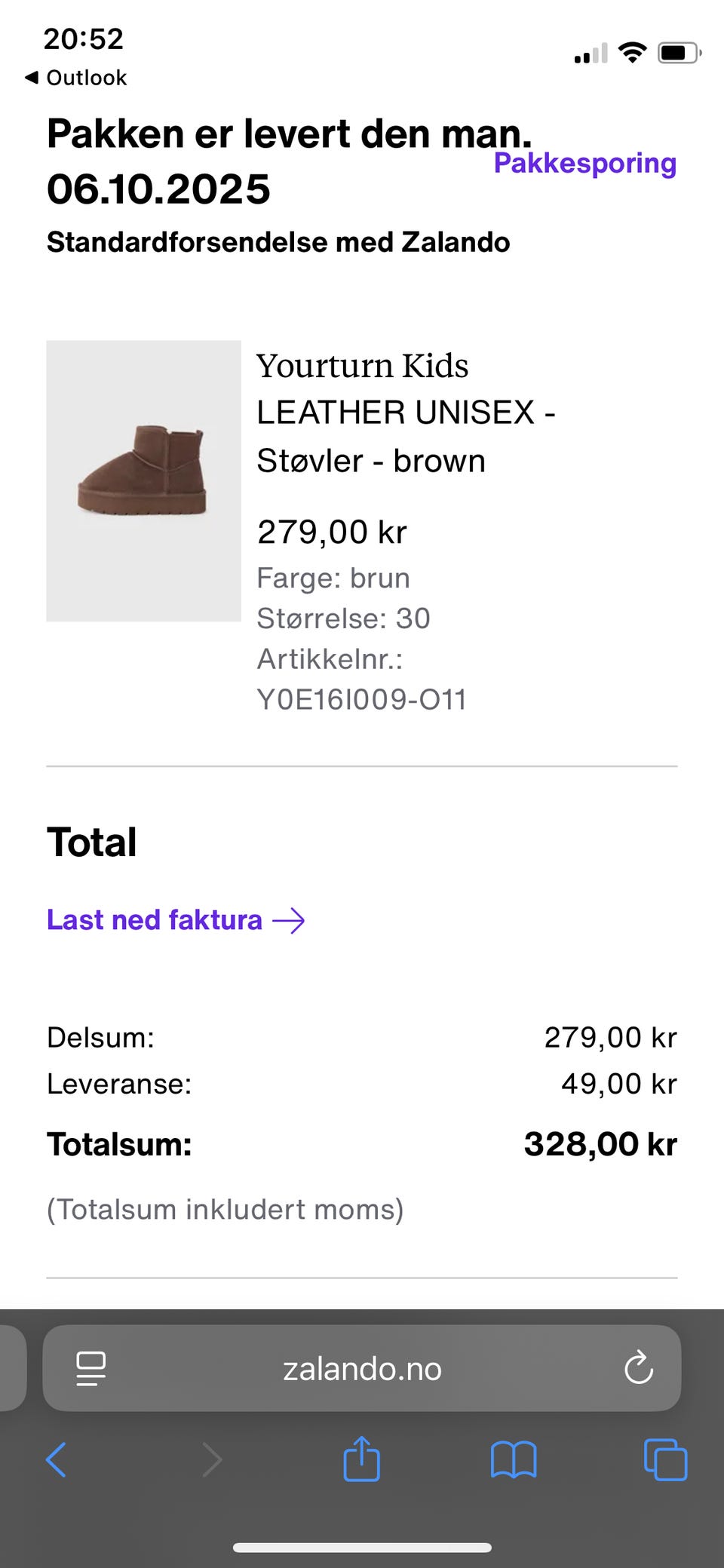Tap the cellular signal bars
Screen dimensions: 724x1568
(591, 54)
